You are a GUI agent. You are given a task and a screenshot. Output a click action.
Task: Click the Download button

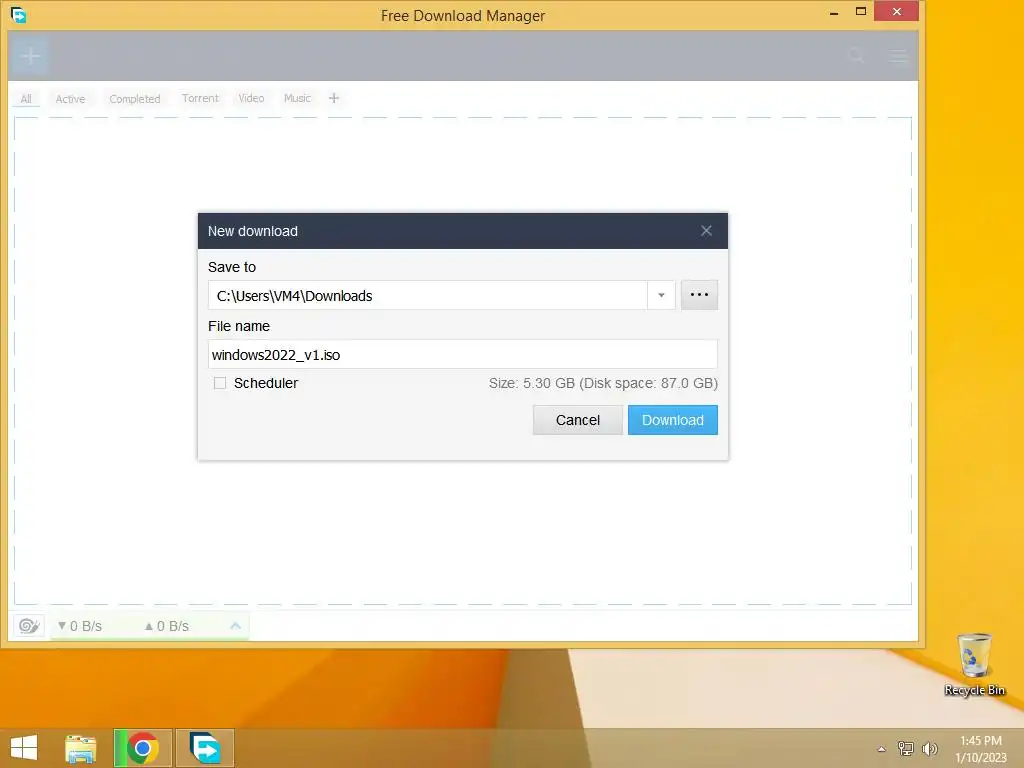point(673,420)
